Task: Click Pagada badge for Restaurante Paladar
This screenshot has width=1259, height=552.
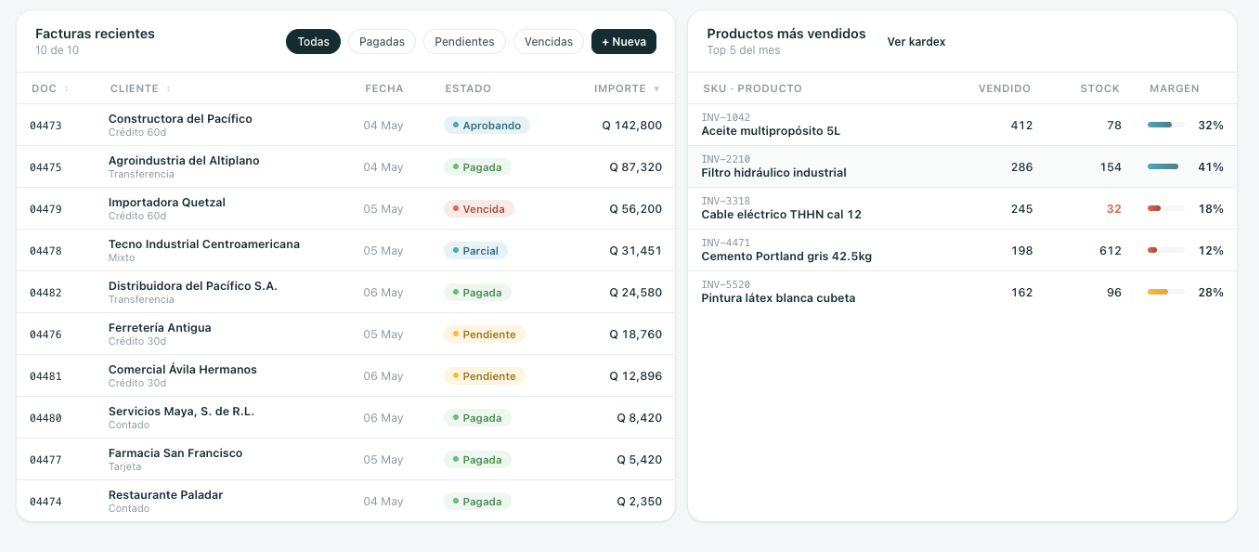Action: point(477,501)
